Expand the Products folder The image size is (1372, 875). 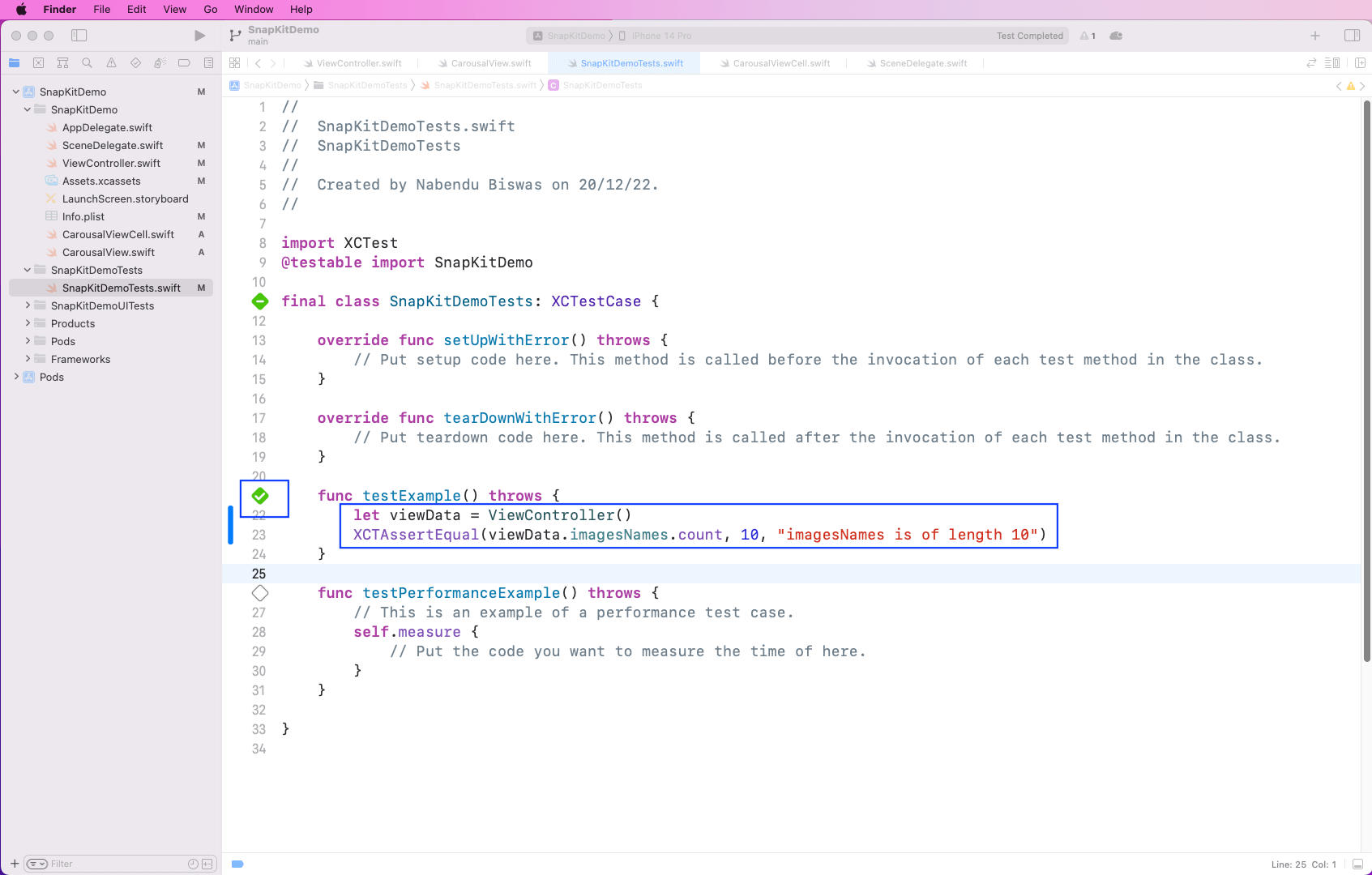pyautogui.click(x=28, y=324)
